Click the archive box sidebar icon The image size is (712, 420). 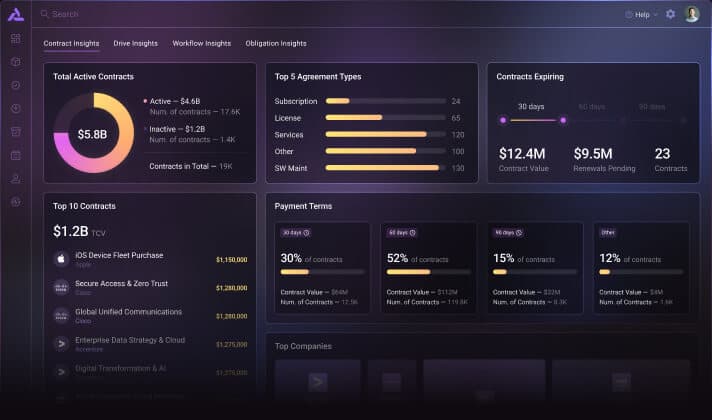tap(15, 132)
